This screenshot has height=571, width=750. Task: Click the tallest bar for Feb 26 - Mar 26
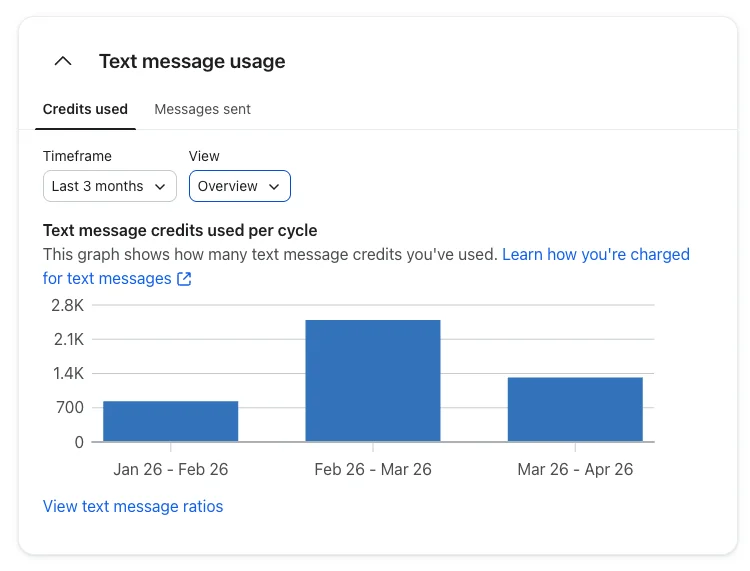pyautogui.click(x=373, y=381)
